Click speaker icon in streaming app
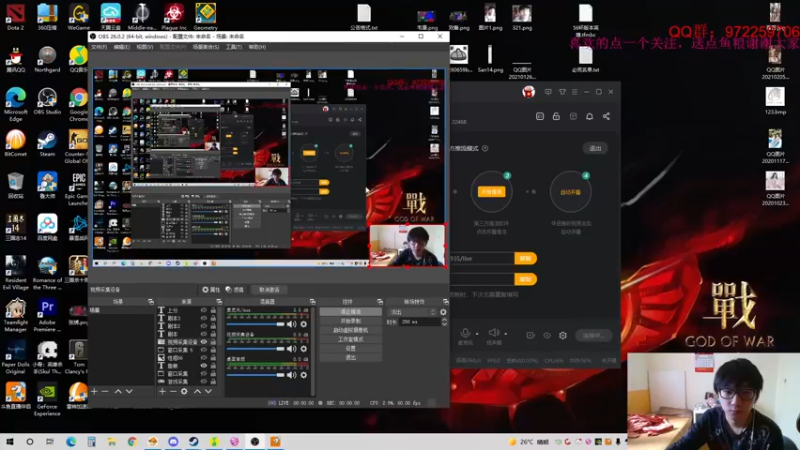This screenshot has width=800, height=450. click(493, 333)
